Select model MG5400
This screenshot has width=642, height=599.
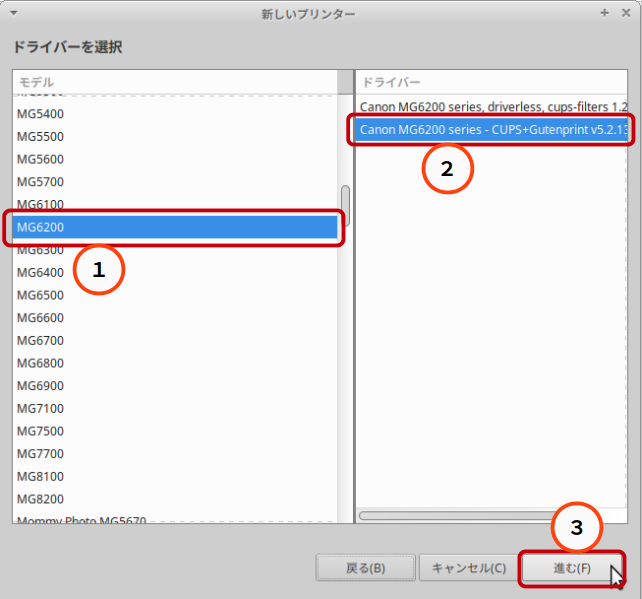pyautogui.click(x=175, y=114)
